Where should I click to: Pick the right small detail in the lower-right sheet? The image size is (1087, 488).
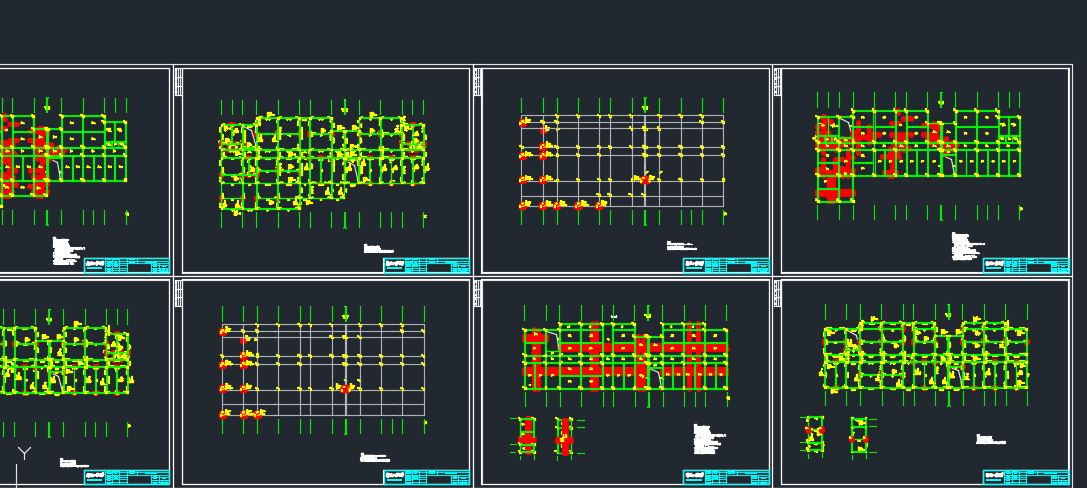pos(860,435)
